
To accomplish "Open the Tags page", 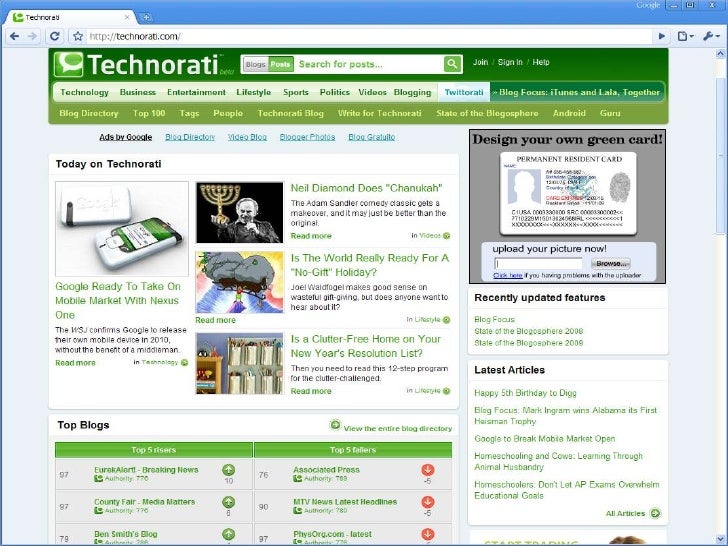I will (x=189, y=113).
